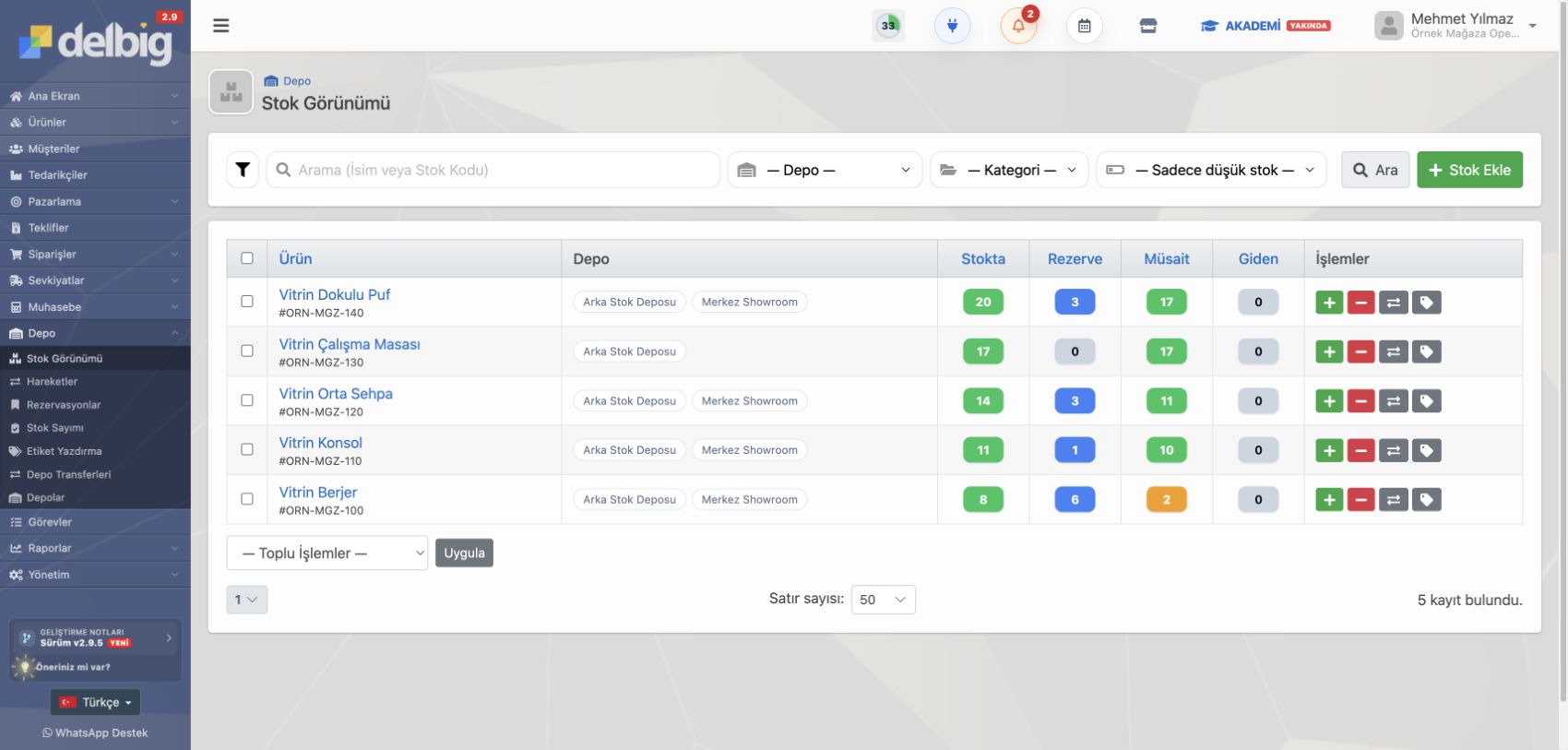Open Stok Sayımı under Depo
The height and width of the screenshot is (750, 1568).
click(95, 428)
